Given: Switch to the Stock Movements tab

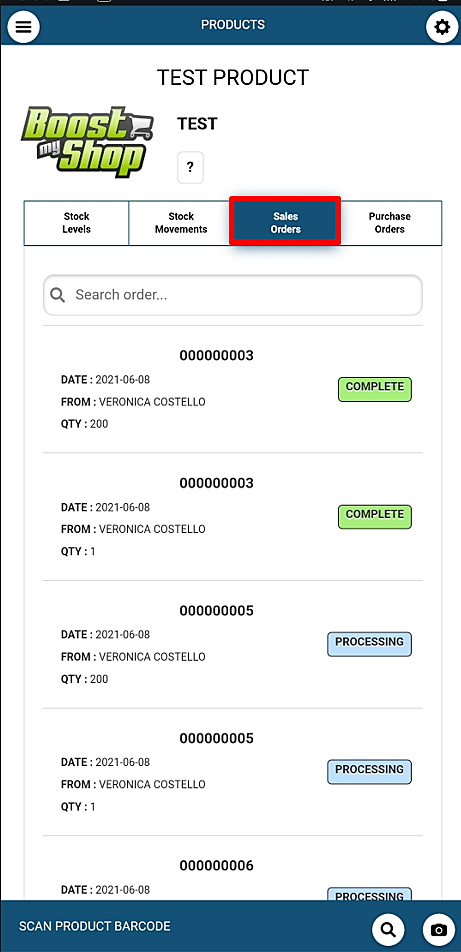Looking at the screenshot, I should tap(181, 223).
